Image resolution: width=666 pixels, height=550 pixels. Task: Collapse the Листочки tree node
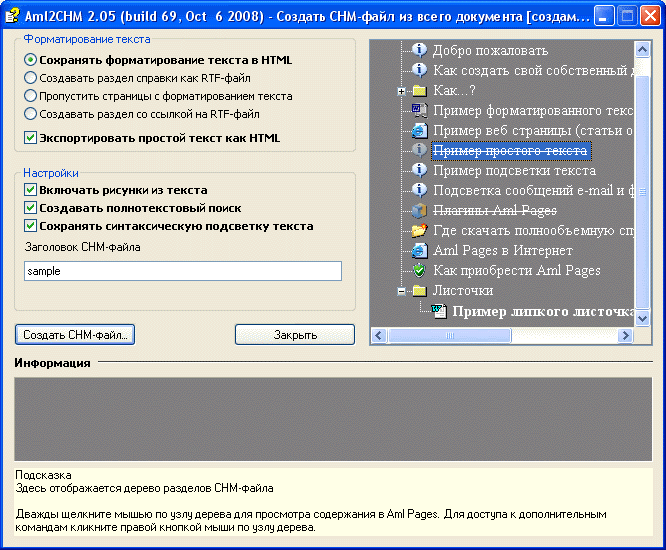(401, 291)
